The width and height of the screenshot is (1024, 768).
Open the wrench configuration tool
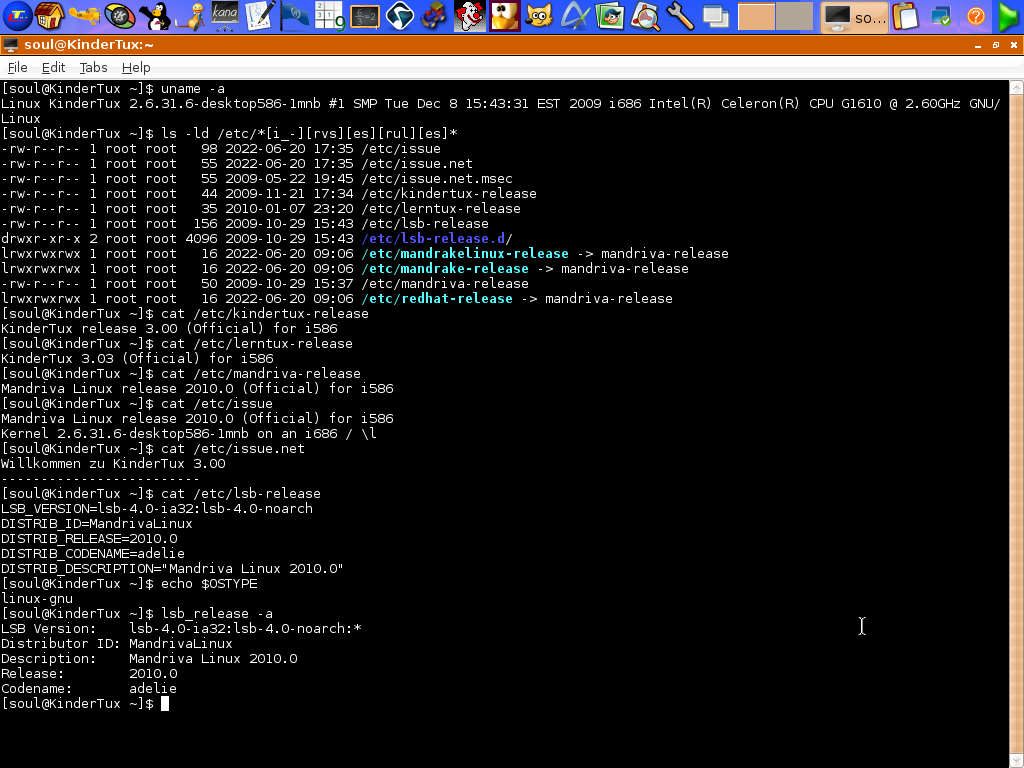(x=680, y=16)
